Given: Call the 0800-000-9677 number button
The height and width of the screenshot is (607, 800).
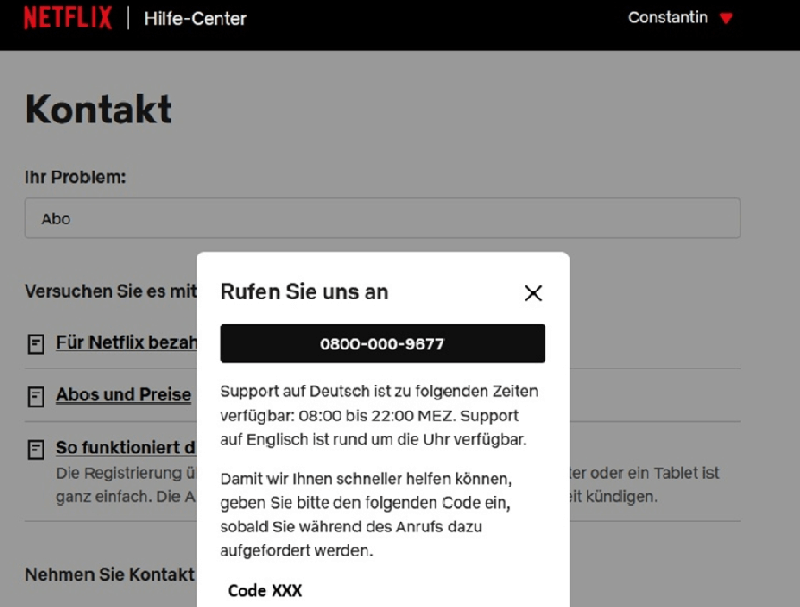Looking at the screenshot, I should pyautogui.click(x=383, y=343).
